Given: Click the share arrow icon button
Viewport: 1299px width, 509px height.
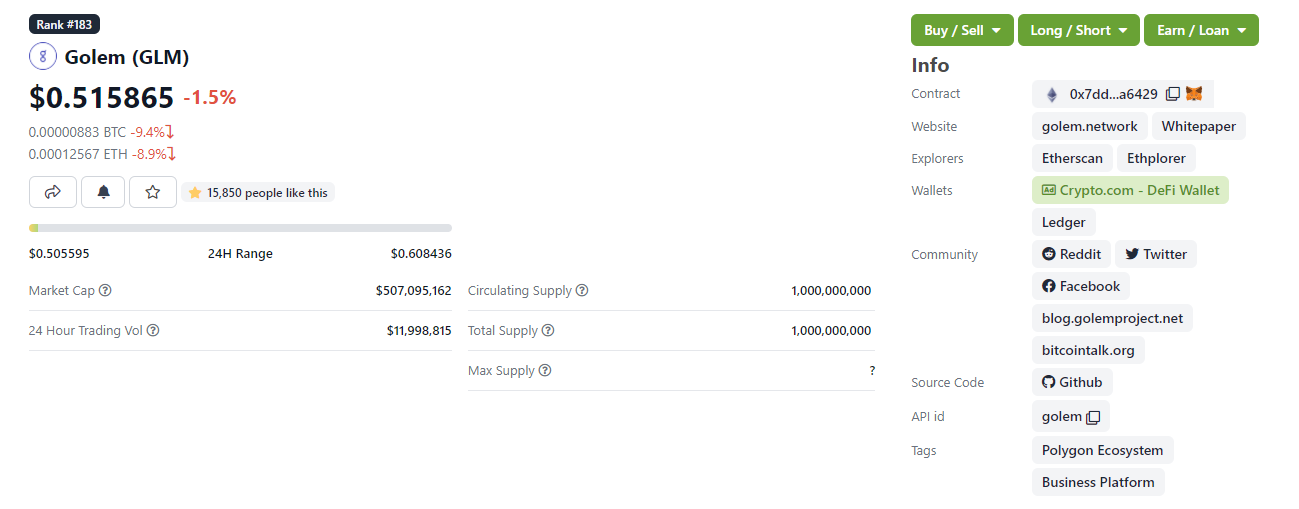Looking at the screenshot, I should pyautogui.click(x=54, y=192).
